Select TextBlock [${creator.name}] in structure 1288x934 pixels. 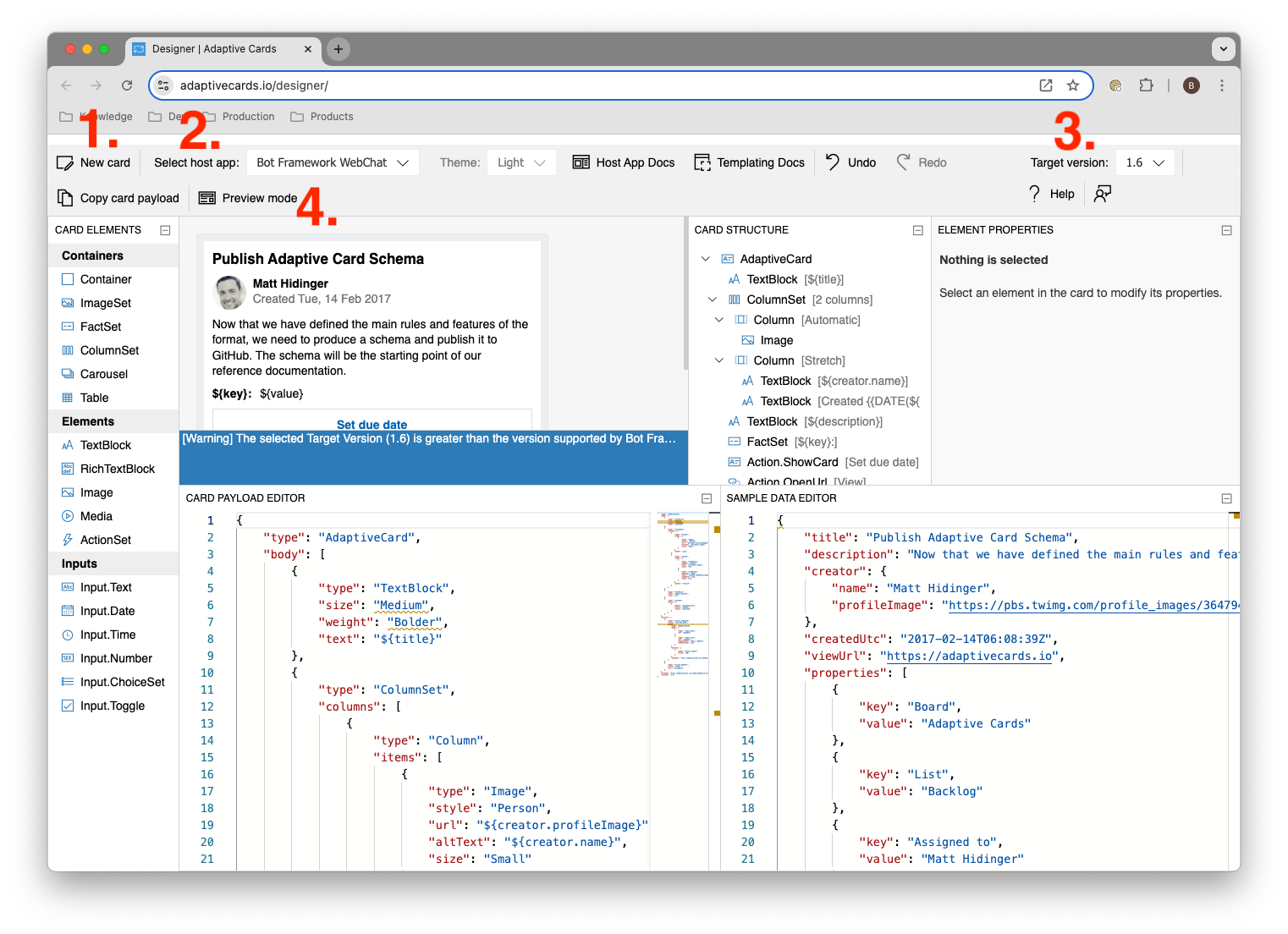click(824, 381)
